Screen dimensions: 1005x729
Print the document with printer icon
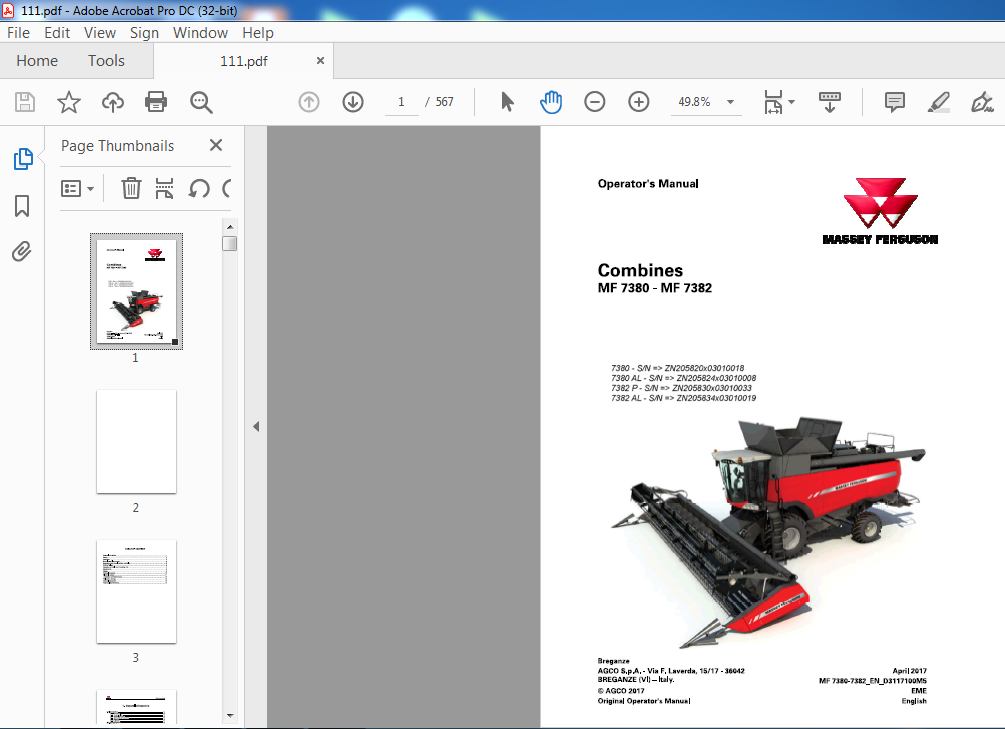tap(156, 102)
